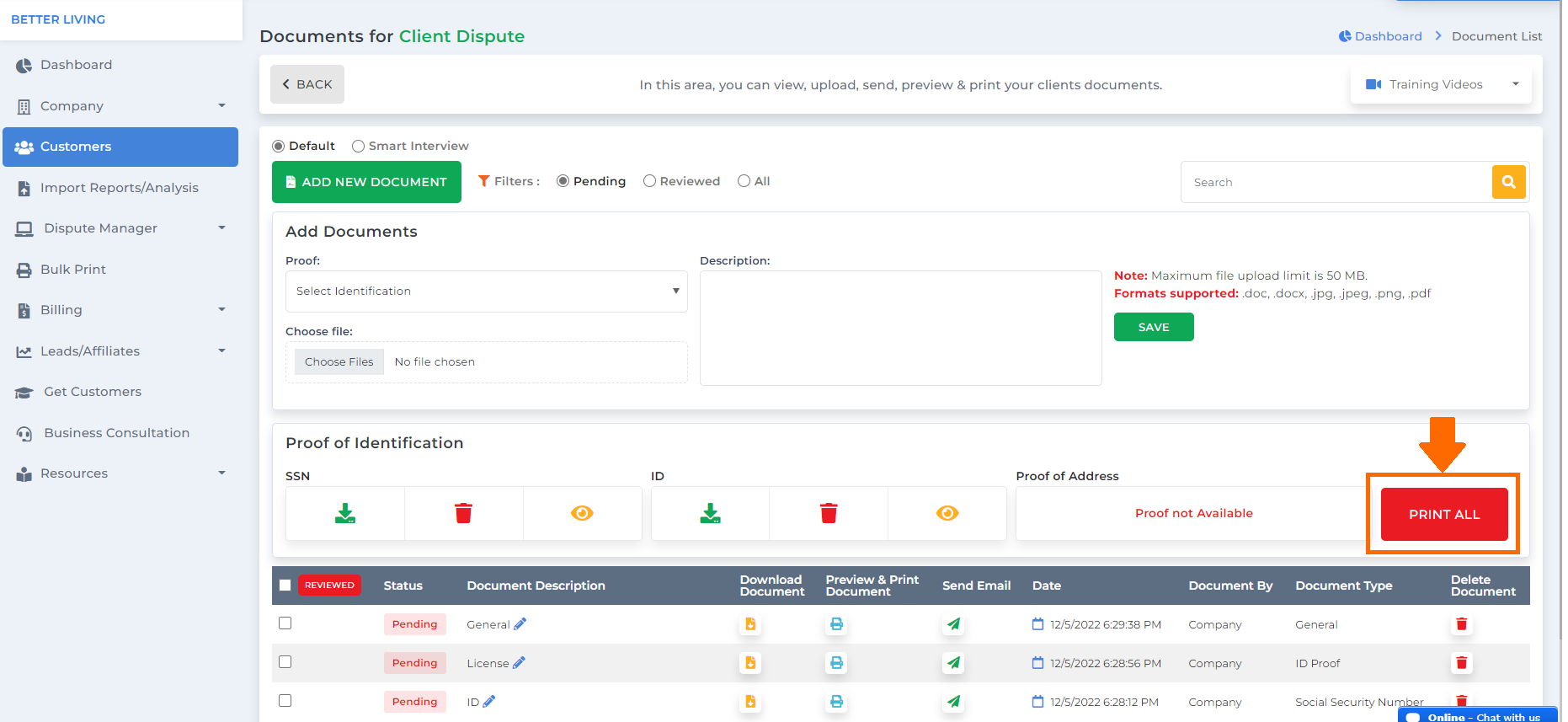Click calendar icon next to 12/5/2022 6:29:38 PM
This screenshot has width=1568, height=722.
click(x=1037, y=624)
